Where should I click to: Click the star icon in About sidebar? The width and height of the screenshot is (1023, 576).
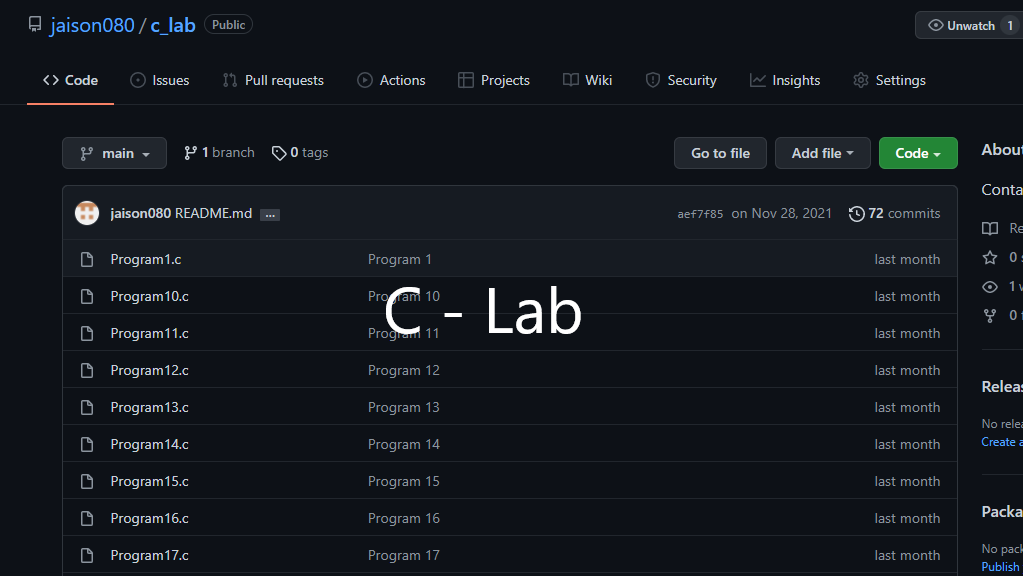pyautogui.click(x=990, y=257)
